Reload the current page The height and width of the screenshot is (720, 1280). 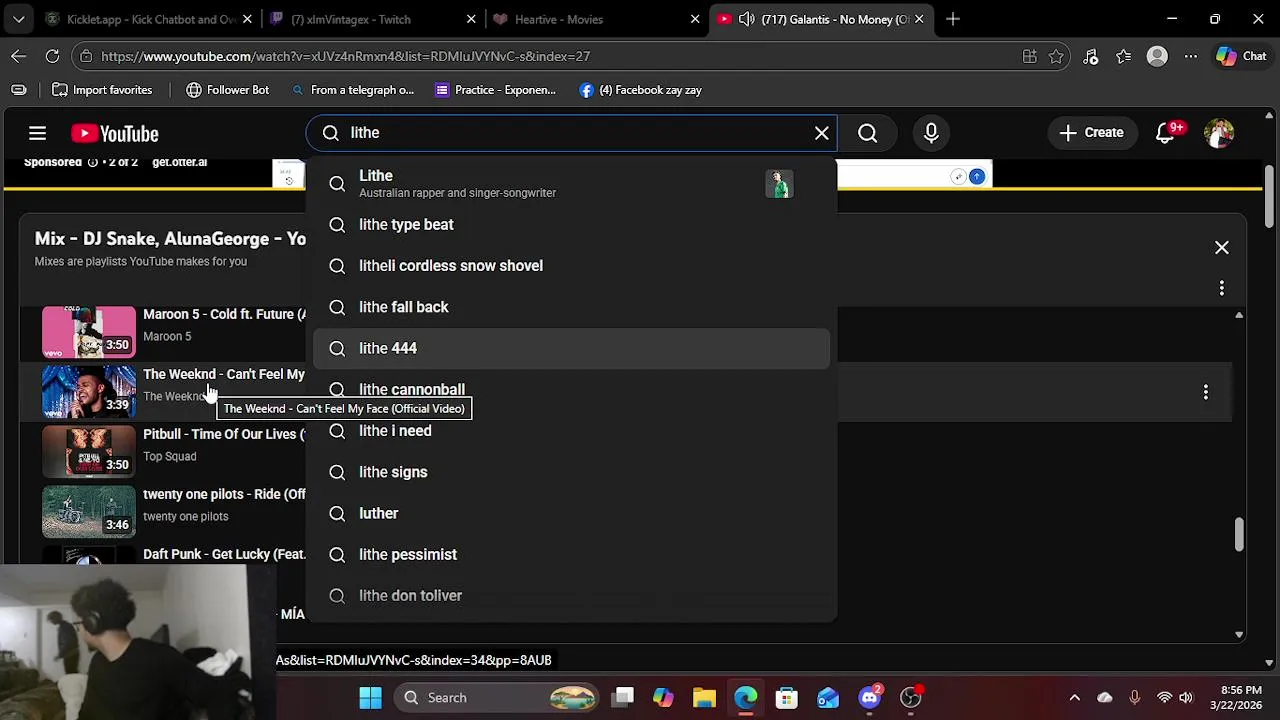52,57
